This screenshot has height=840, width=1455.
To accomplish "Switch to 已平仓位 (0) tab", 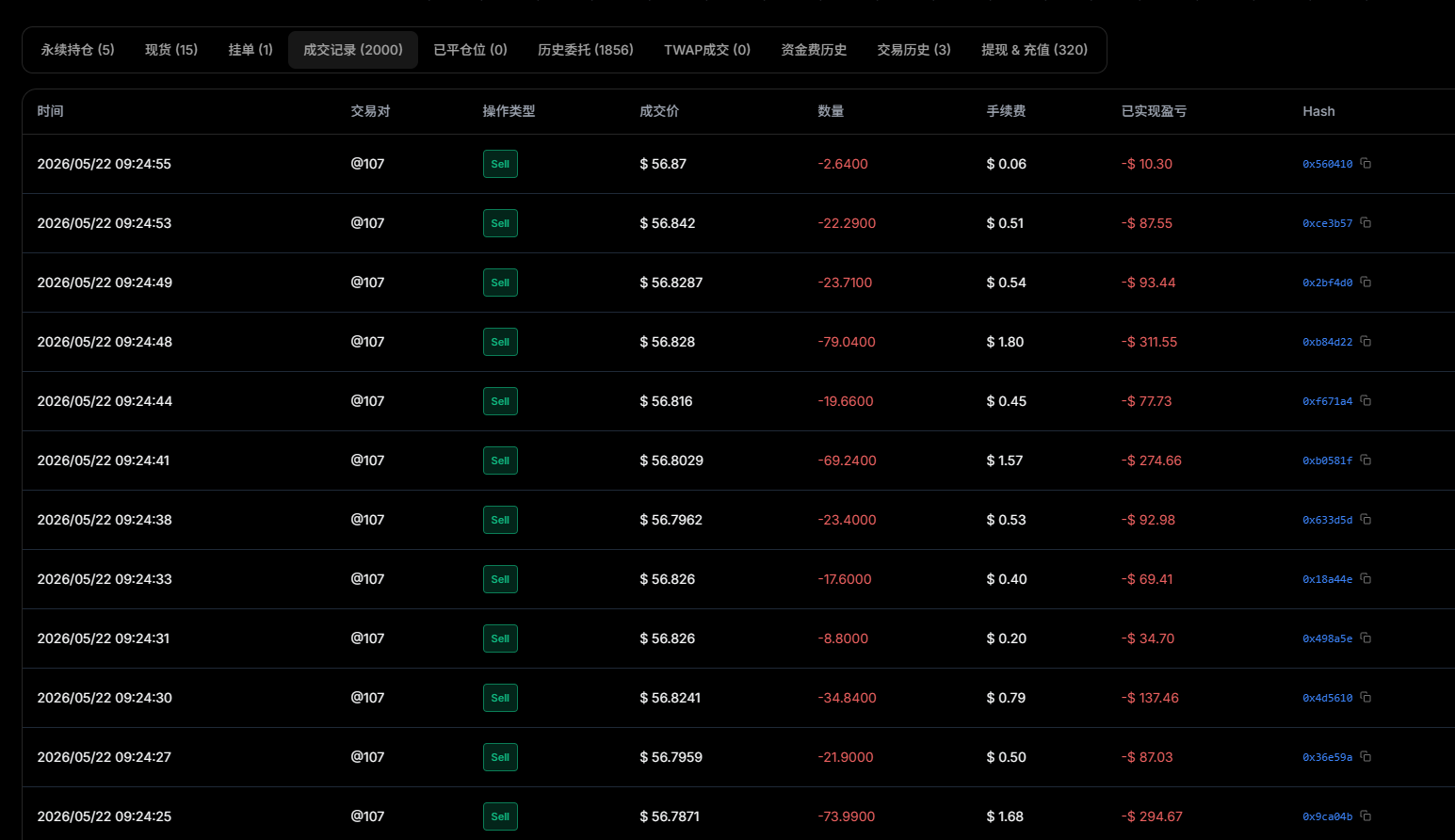I will [x=470, y=50].
